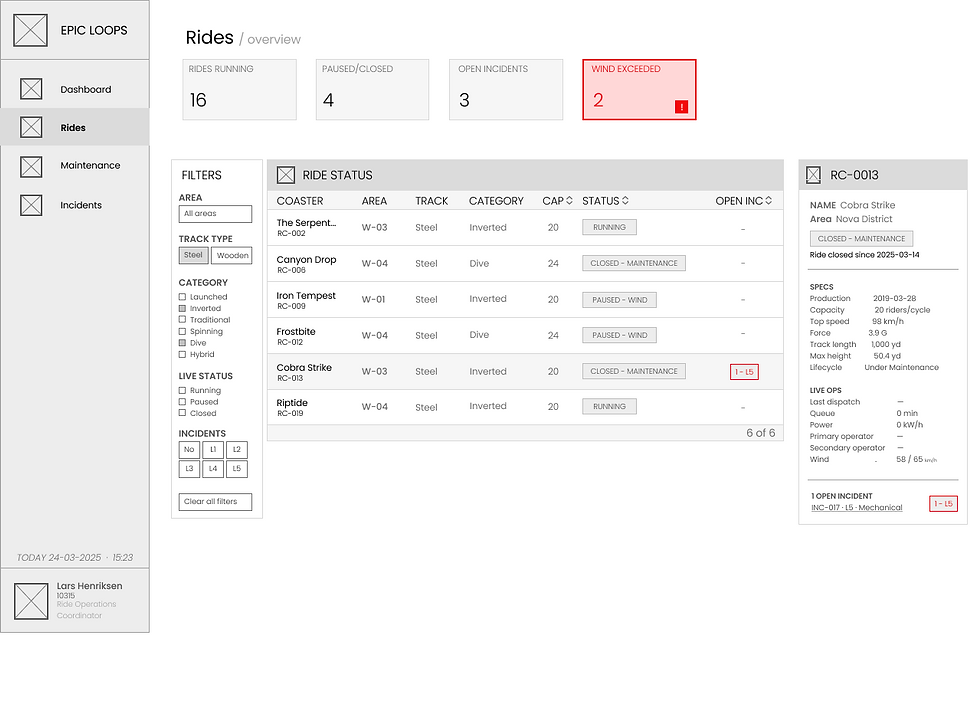Toggle the Steel track type filter
980x727 pixels.
193,255
